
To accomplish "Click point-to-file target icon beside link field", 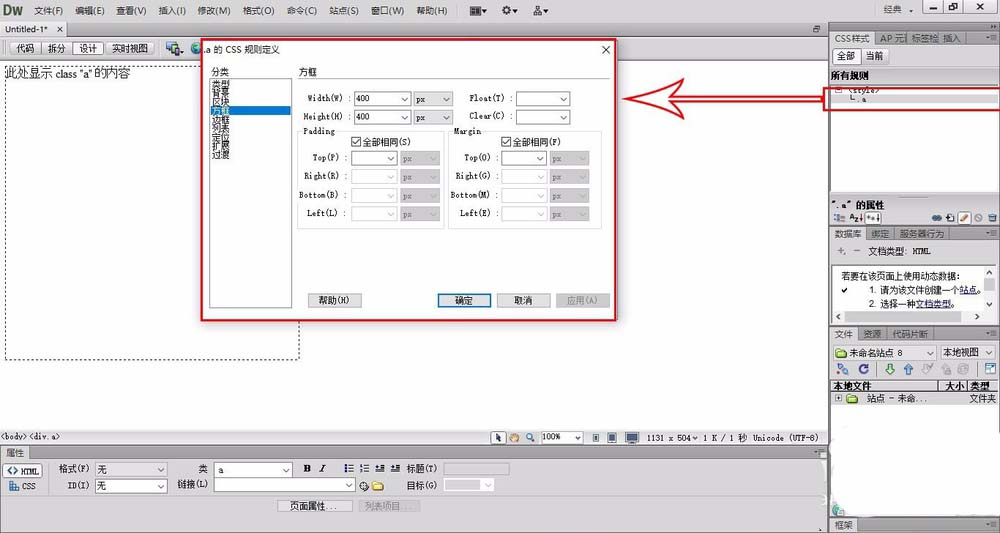I will pos(364,486).
